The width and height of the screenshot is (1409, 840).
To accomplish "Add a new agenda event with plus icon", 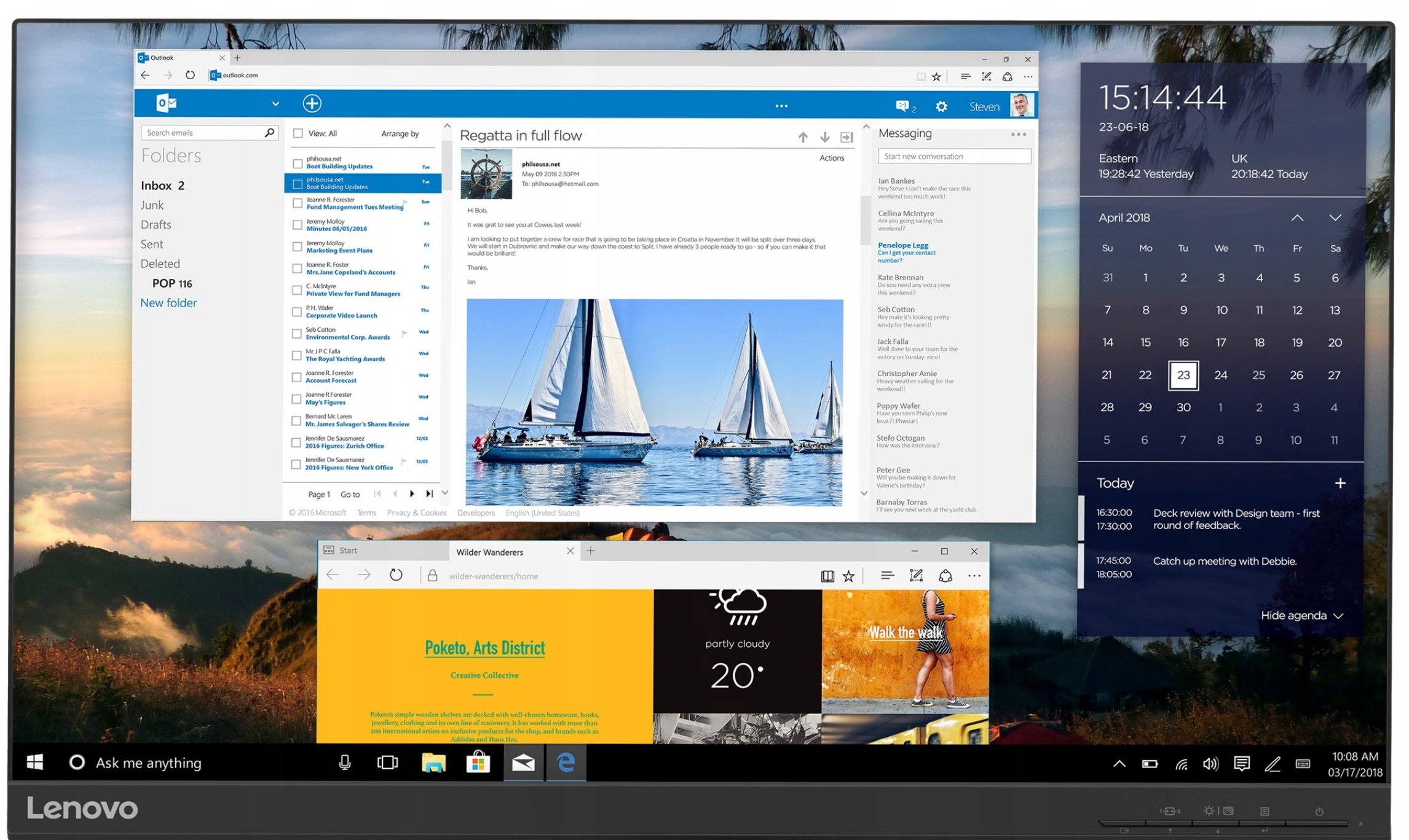I will coord(1340,483).
